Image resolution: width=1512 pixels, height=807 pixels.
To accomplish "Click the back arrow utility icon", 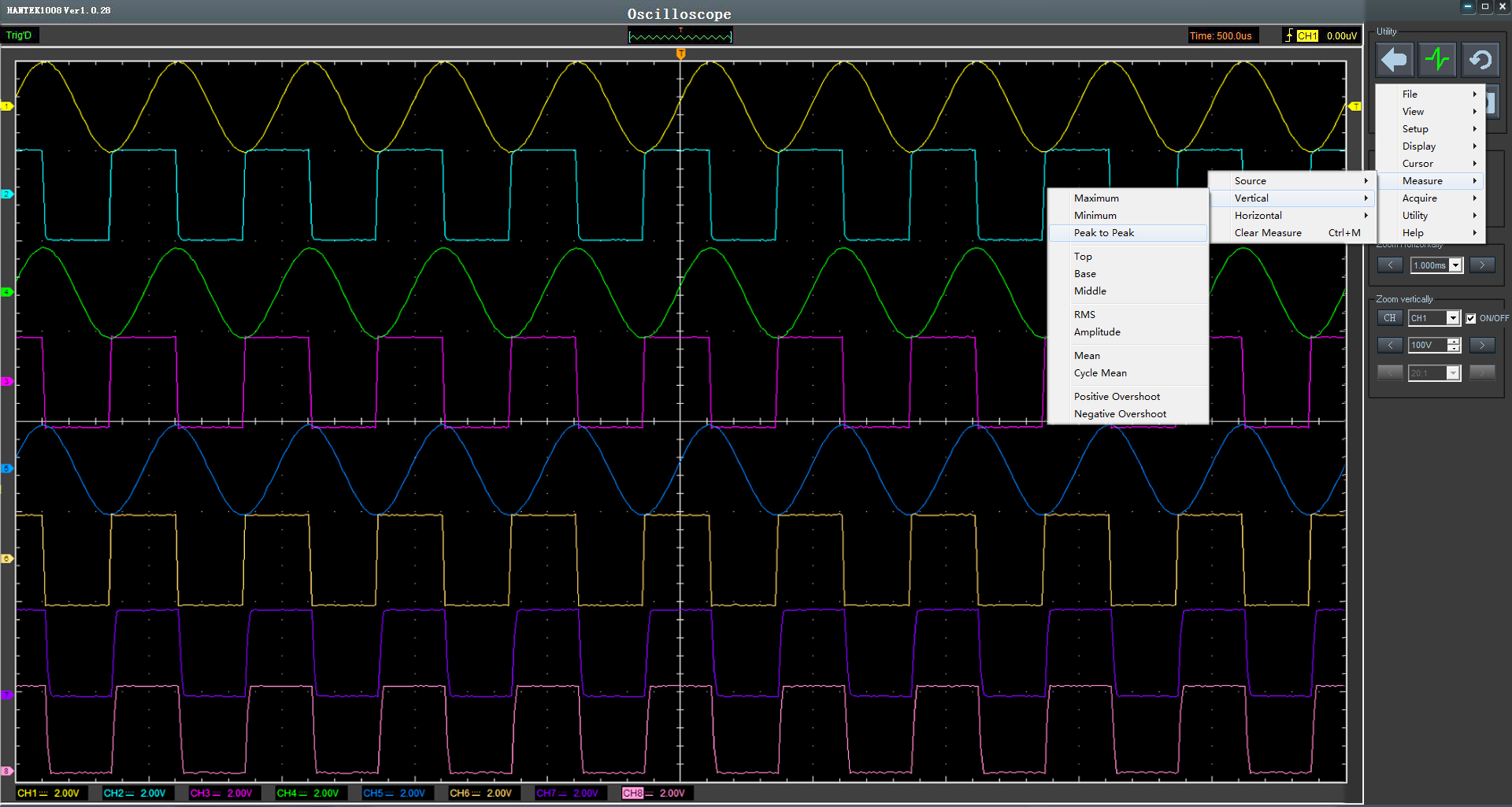I will (x=1394, y=60).
